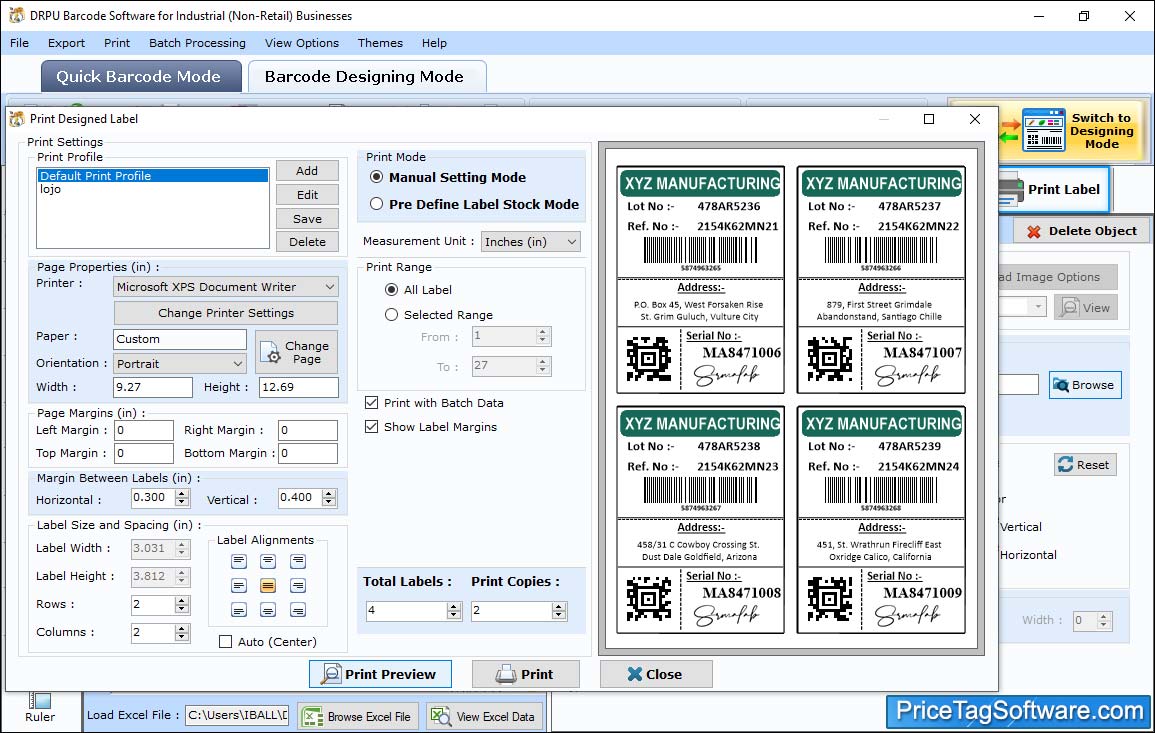Select highlighted middle-center label alignment icon
This screenshot has width=1155, height=733.
pos(268,586)
